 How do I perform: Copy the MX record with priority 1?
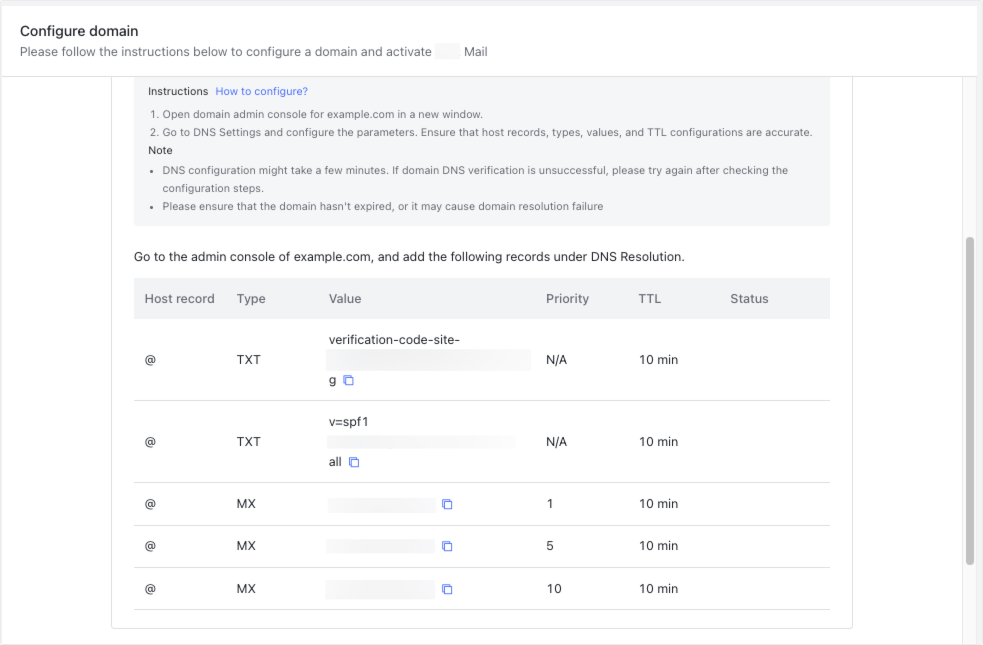447,504
